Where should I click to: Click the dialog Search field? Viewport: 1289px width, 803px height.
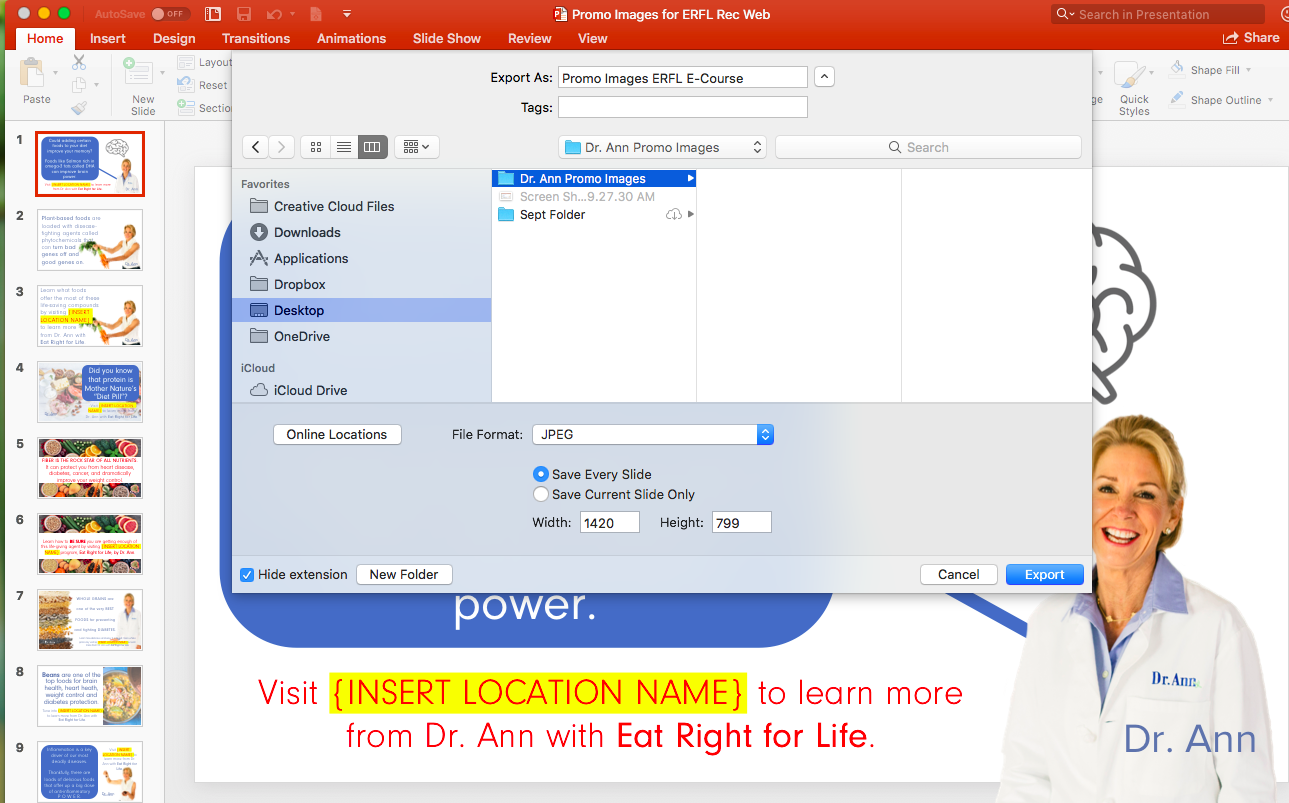coord(928,147)
